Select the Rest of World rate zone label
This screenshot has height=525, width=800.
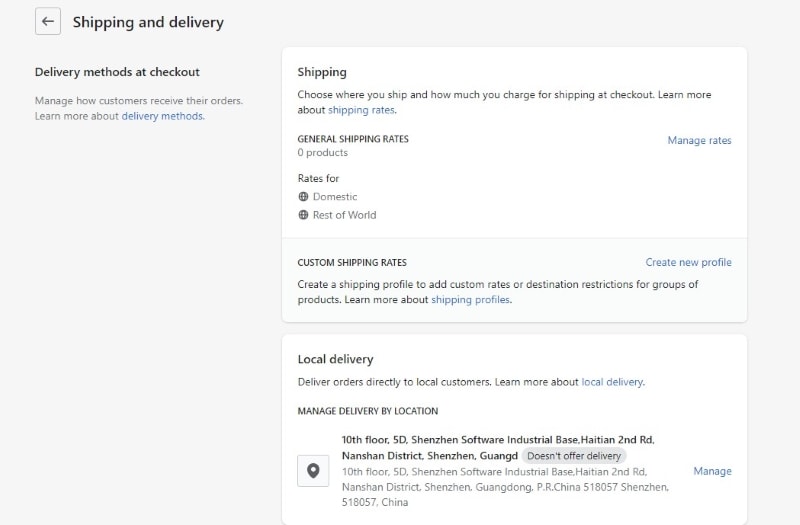coord(345,215)
